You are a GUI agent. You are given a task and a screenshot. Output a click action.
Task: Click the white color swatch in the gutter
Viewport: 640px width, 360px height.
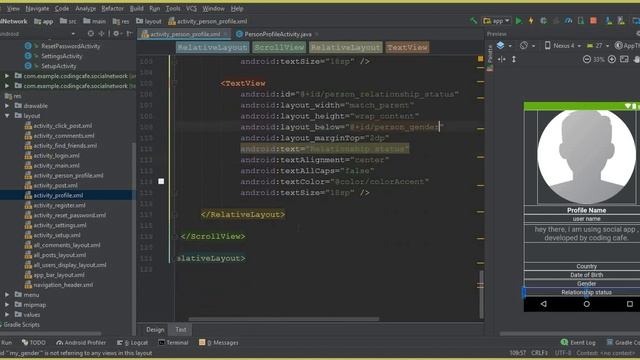coord(161,181)
